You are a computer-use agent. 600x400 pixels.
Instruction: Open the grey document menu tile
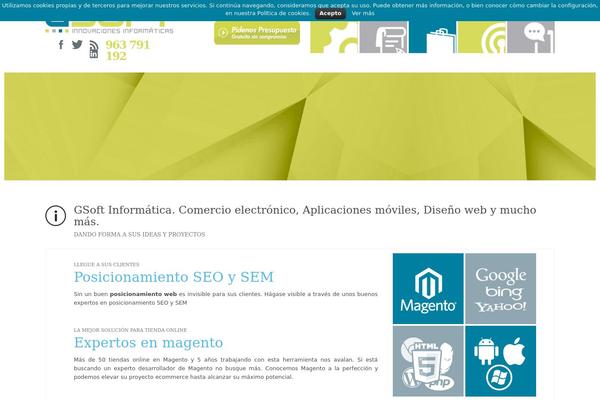384,37
